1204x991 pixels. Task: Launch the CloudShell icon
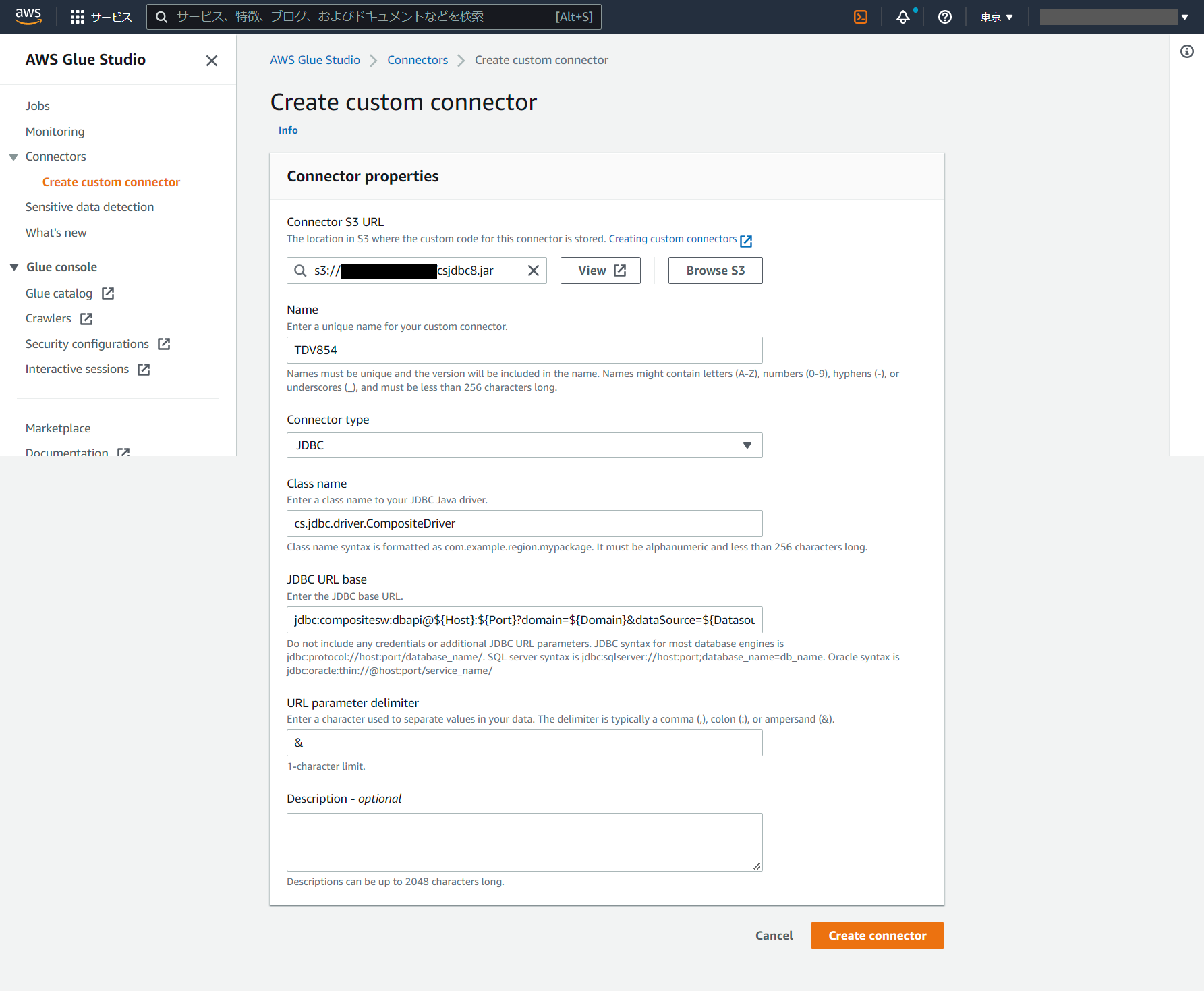[861, 17]
